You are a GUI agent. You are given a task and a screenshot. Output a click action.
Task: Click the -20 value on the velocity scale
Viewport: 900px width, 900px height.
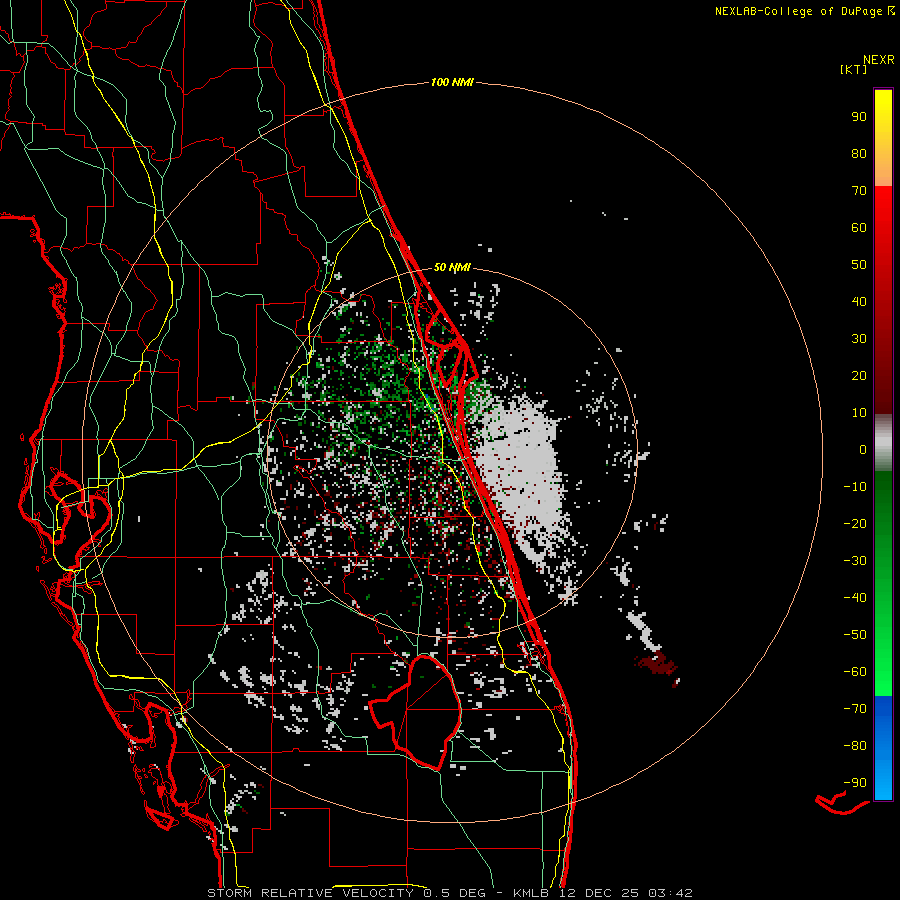tap(855, 524)
